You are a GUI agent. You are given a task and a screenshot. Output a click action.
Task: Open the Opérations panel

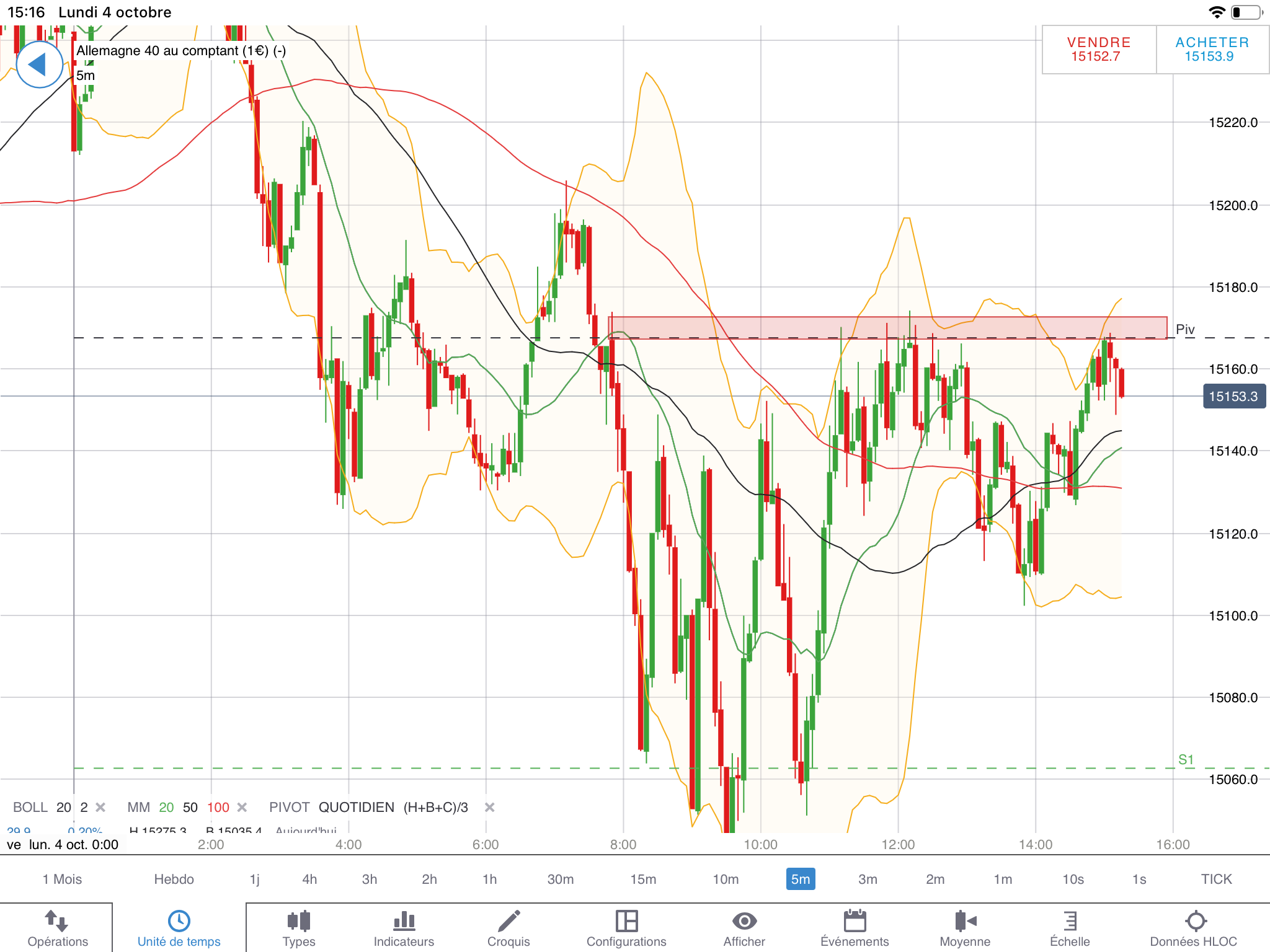pyautogui.click(x=58, y=928)
